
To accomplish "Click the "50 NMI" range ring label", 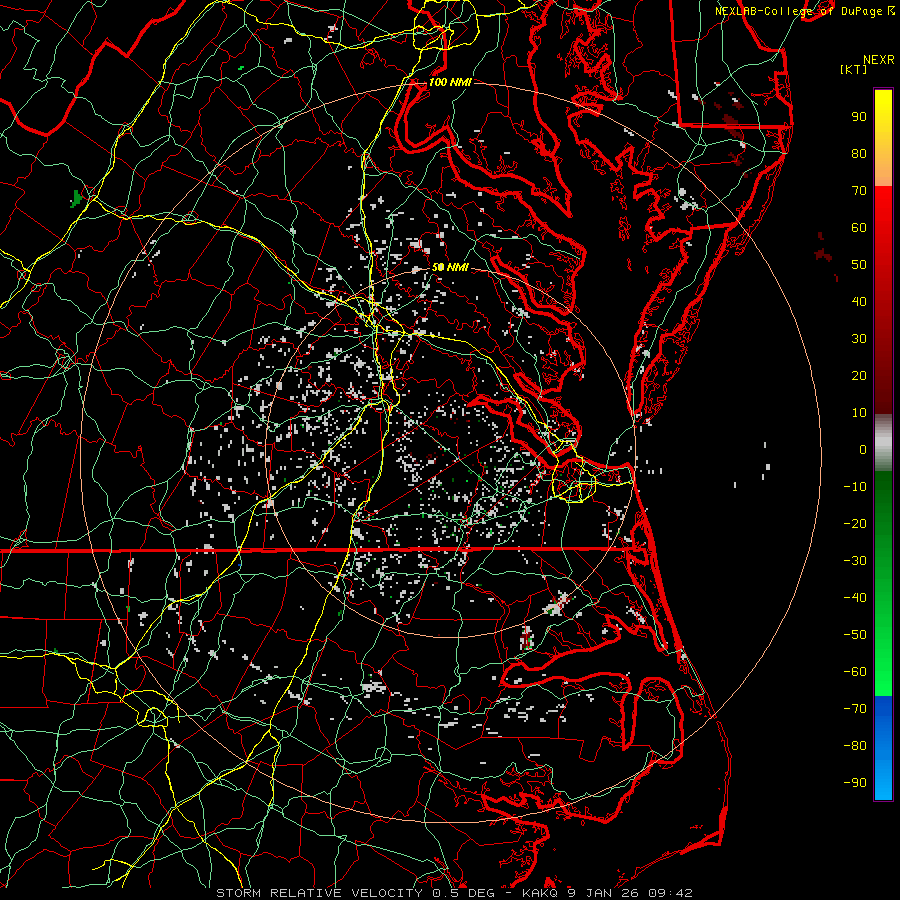I will (450, 267).
